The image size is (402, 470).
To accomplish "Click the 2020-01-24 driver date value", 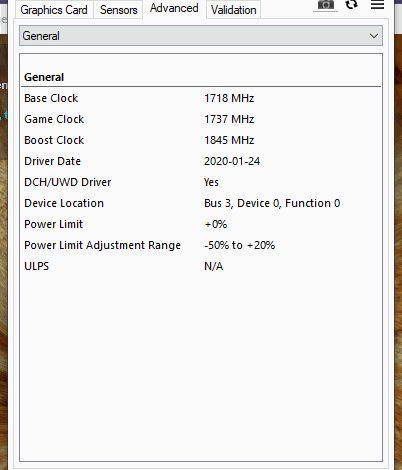I will pyautogui.click(x=232, y=161).
